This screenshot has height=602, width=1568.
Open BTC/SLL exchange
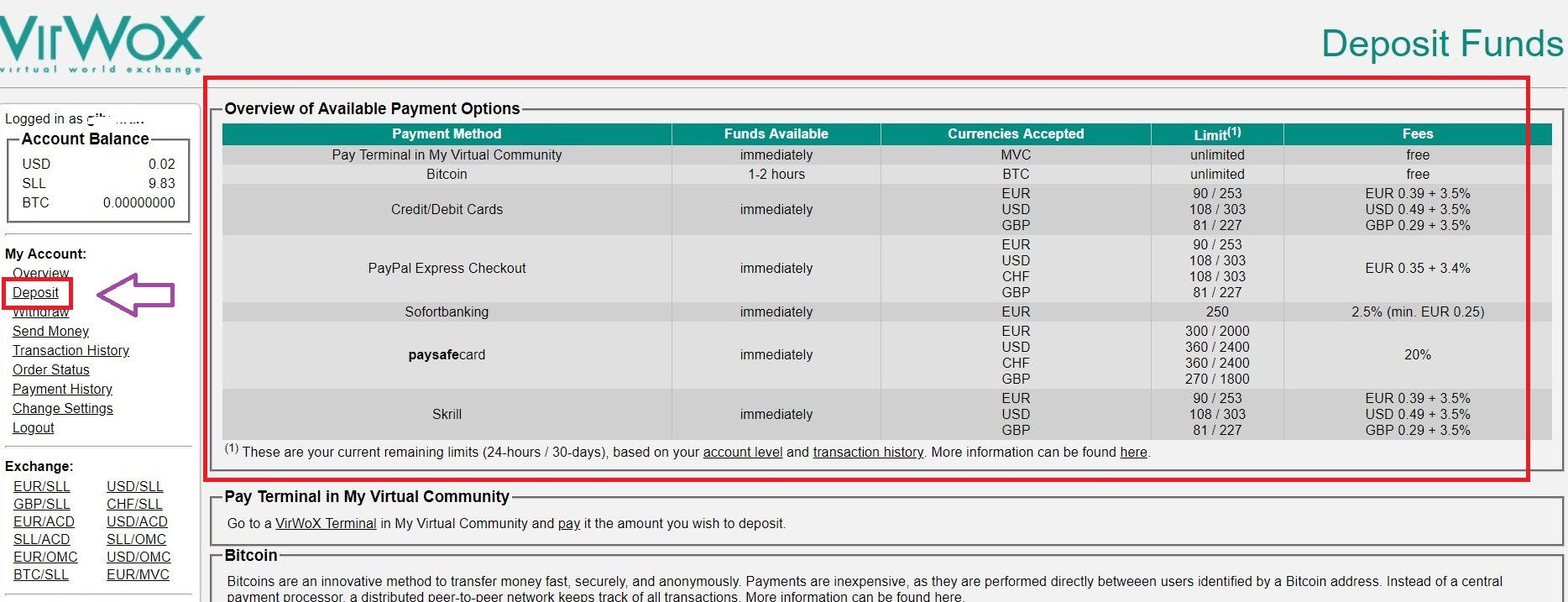40,574
